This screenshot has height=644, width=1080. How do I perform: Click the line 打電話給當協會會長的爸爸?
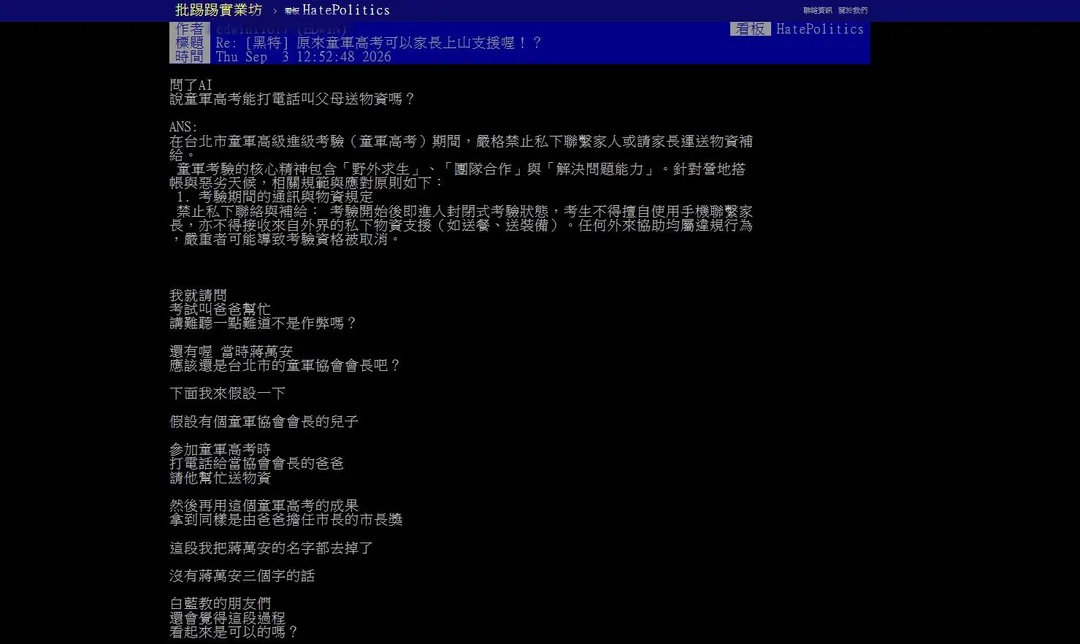pyautogui.click(x=256, y=464)
